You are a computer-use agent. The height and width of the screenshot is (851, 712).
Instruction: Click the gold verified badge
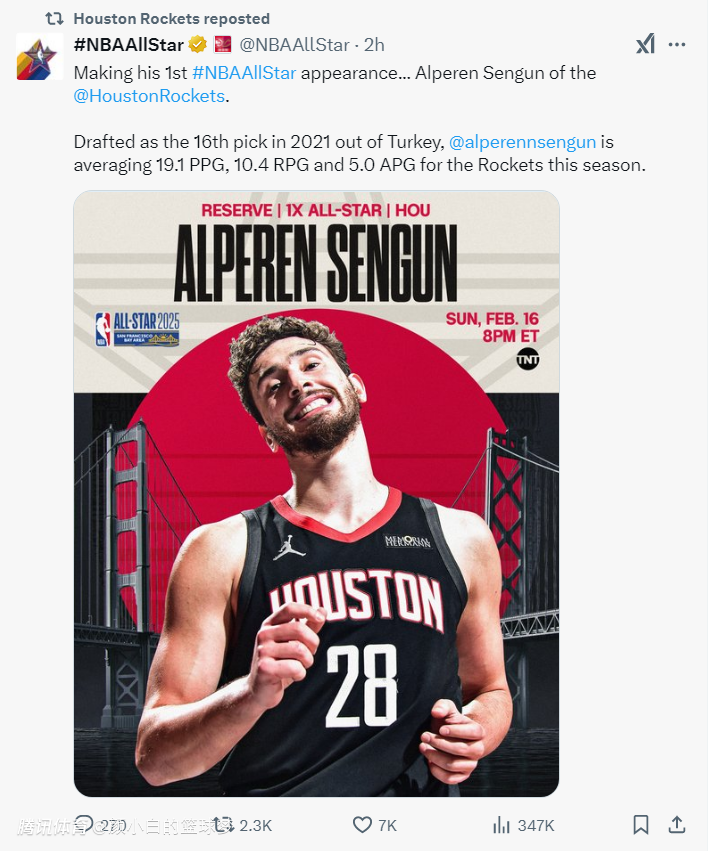pyautogui.click(x=198, y=45)
